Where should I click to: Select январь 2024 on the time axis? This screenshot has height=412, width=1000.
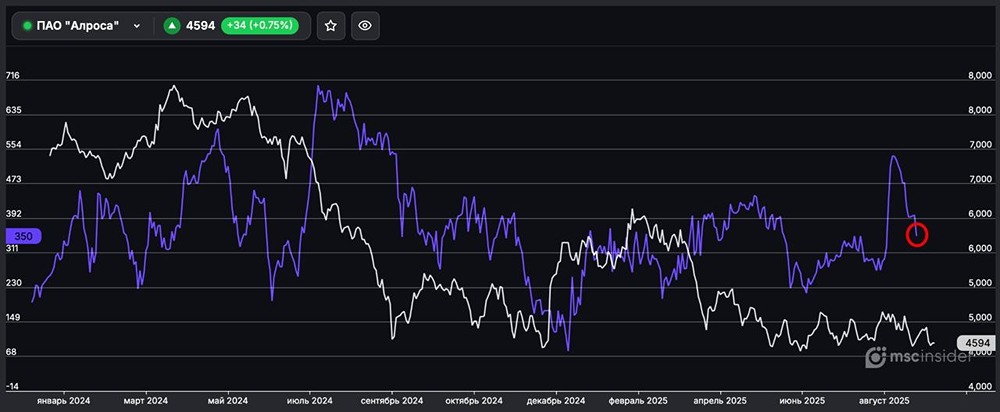(64, 401)
